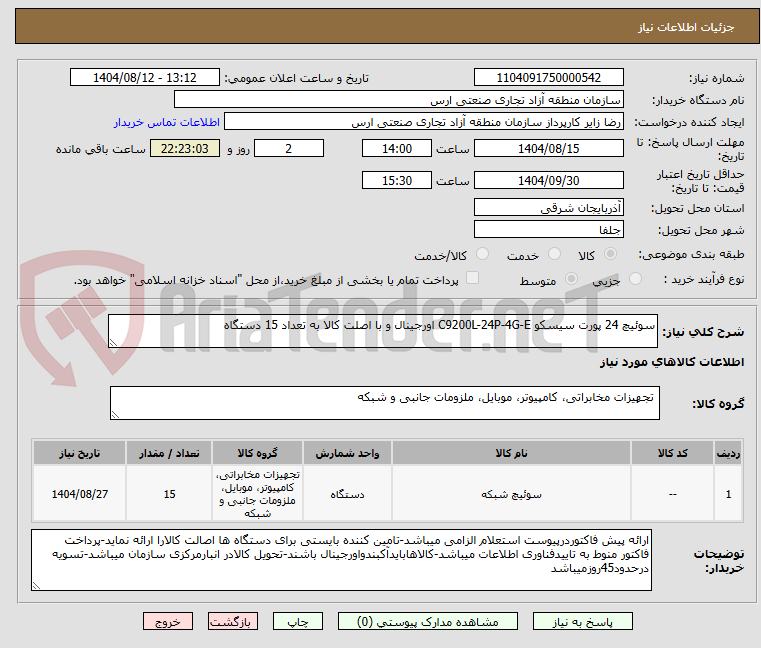Click the validity time field 15:30
Screen dimensions: 761x648
pos(397,181)
